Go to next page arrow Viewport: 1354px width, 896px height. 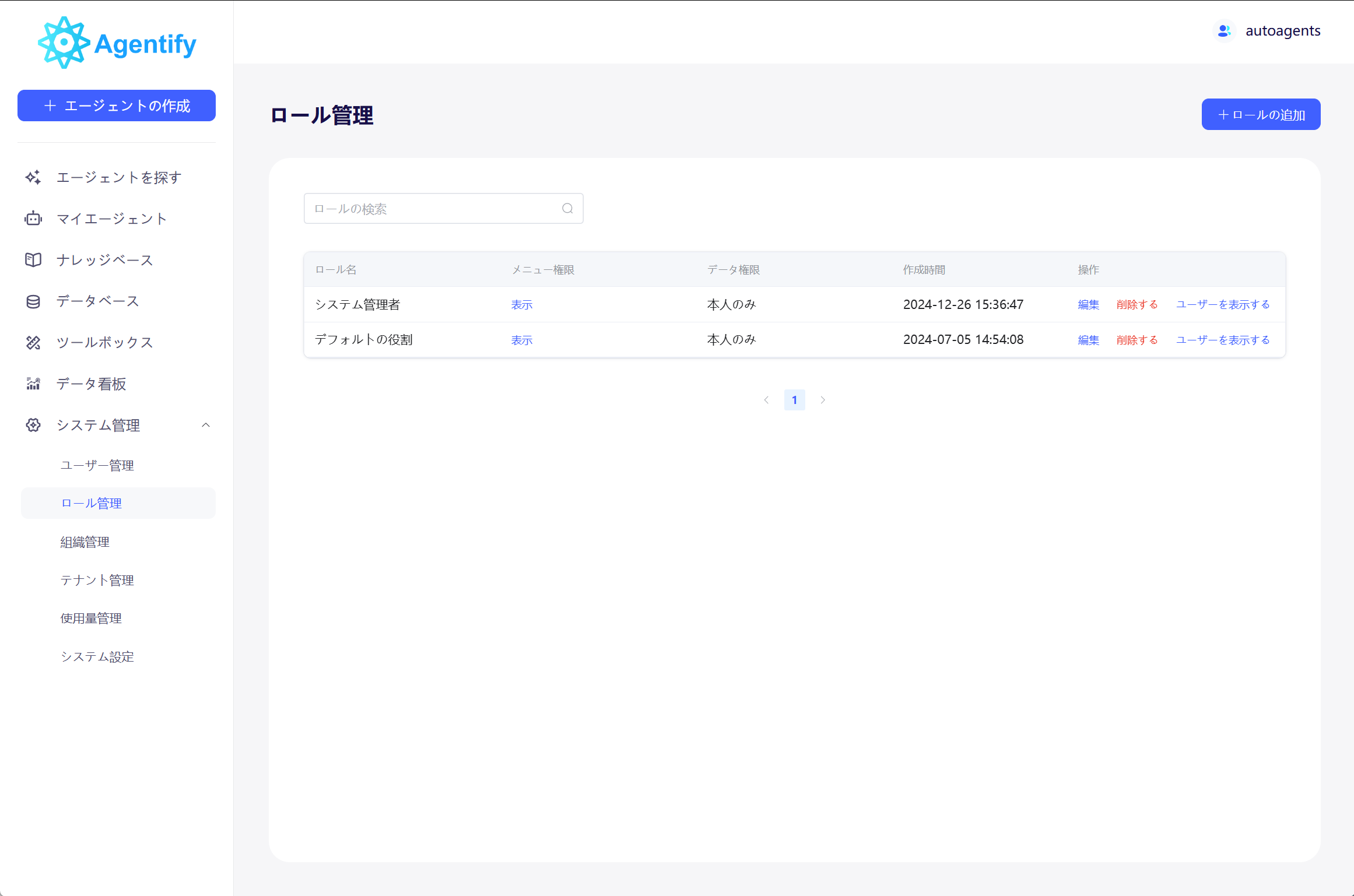point(823,400)
